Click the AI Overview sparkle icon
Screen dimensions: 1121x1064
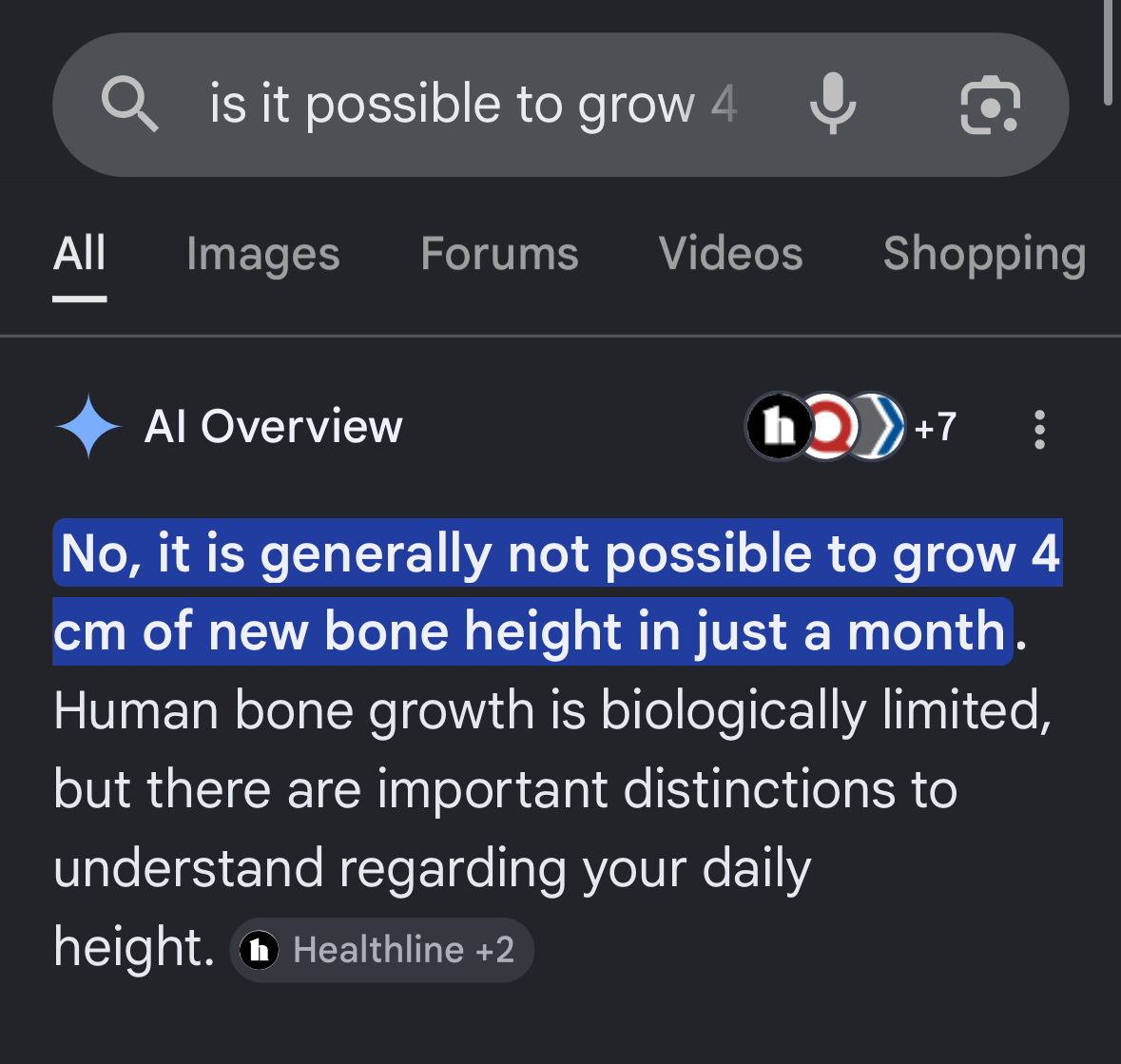[88, 426]
